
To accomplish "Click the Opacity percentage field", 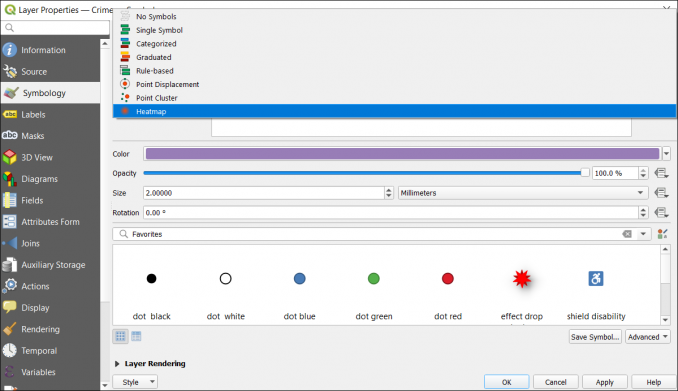I will point(615,173).
